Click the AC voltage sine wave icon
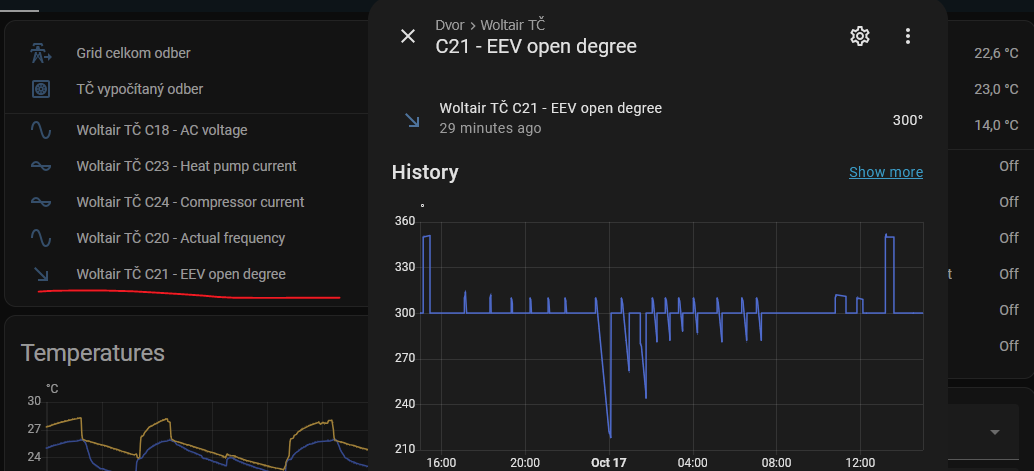 (41, 130)
